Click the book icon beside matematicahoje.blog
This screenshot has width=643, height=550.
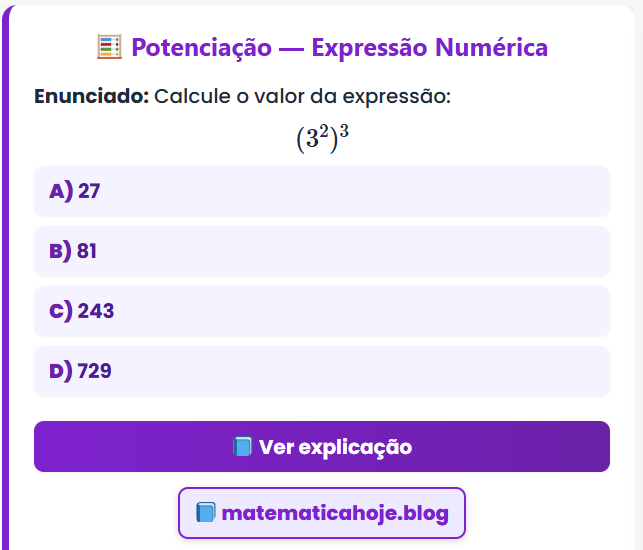click(206, 513)
